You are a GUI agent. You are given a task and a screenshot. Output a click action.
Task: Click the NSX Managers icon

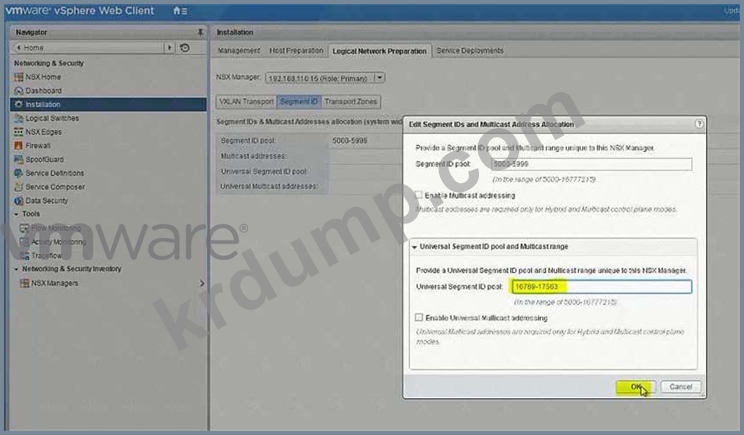pos(24,283)
